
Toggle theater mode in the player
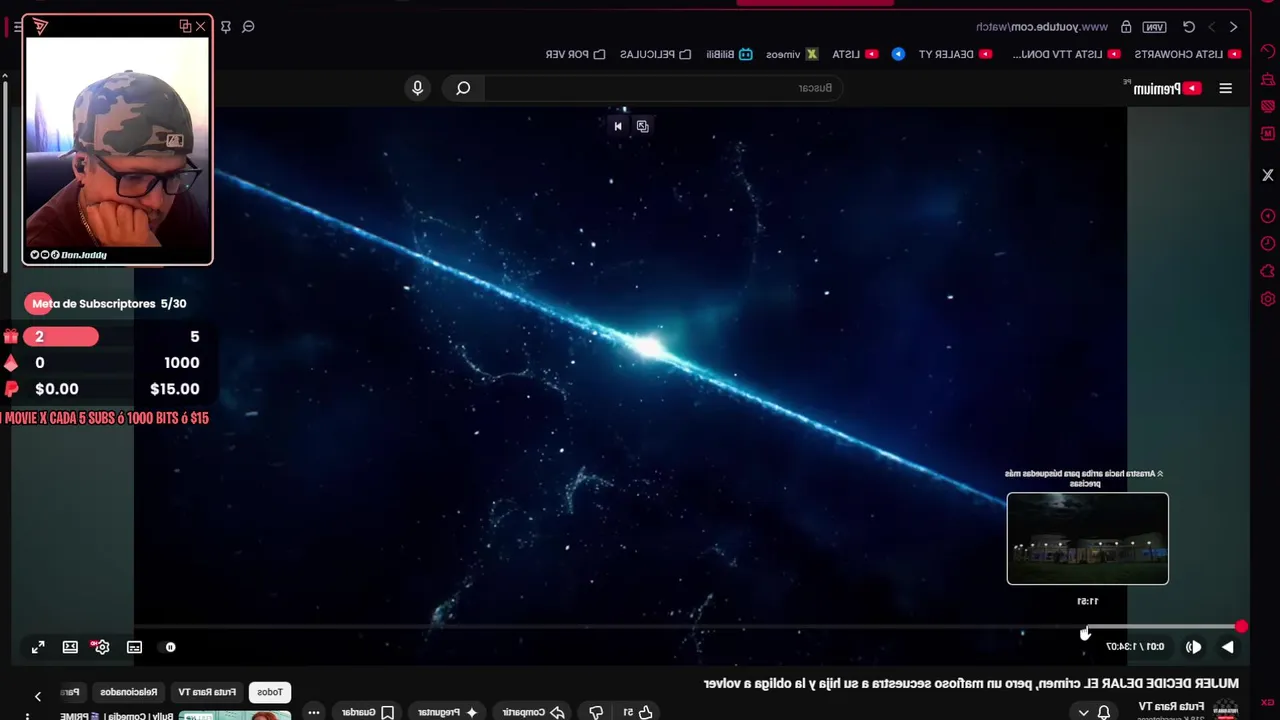click(x=70, y=647)
